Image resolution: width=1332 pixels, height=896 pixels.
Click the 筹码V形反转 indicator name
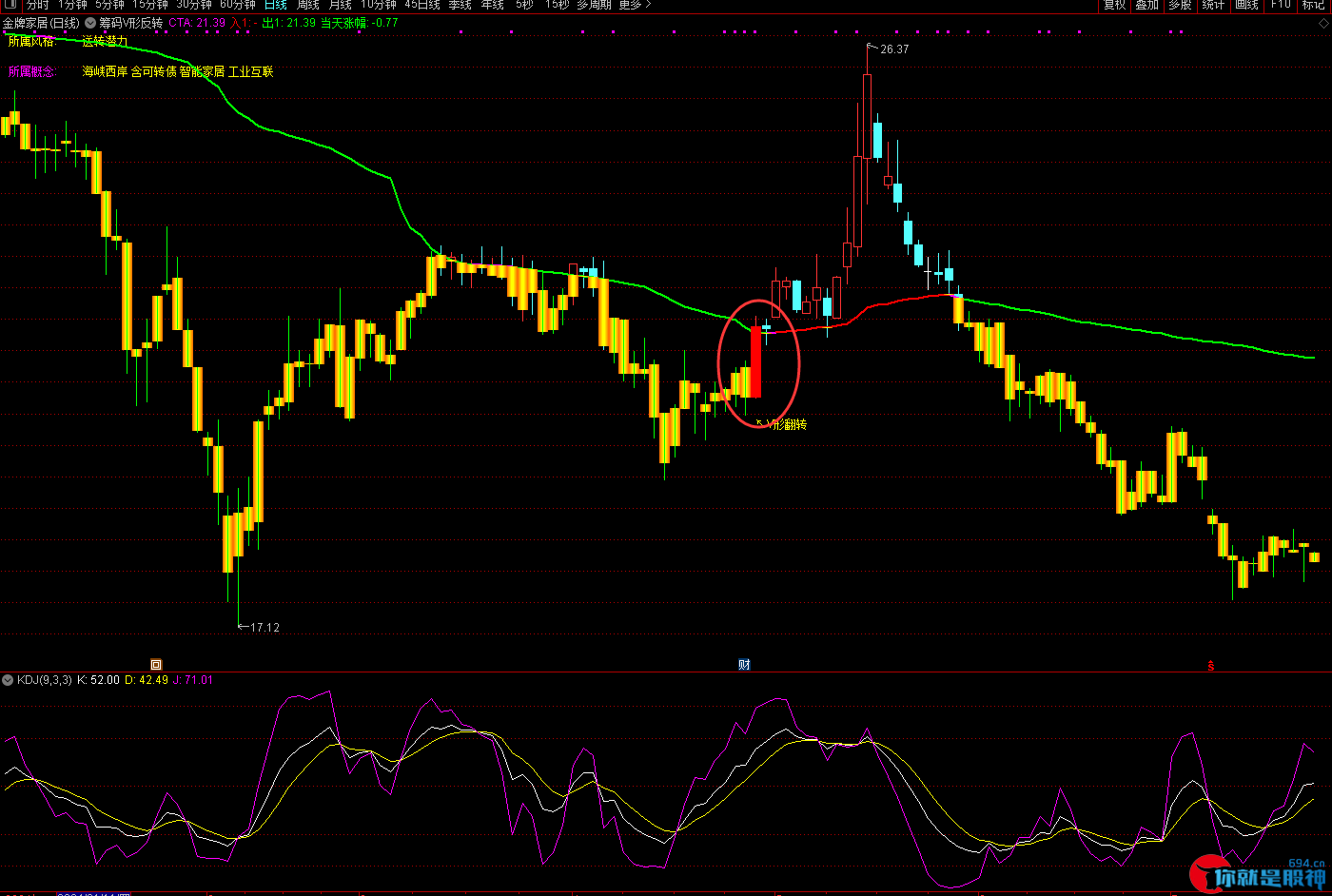[x=131, y=23]
